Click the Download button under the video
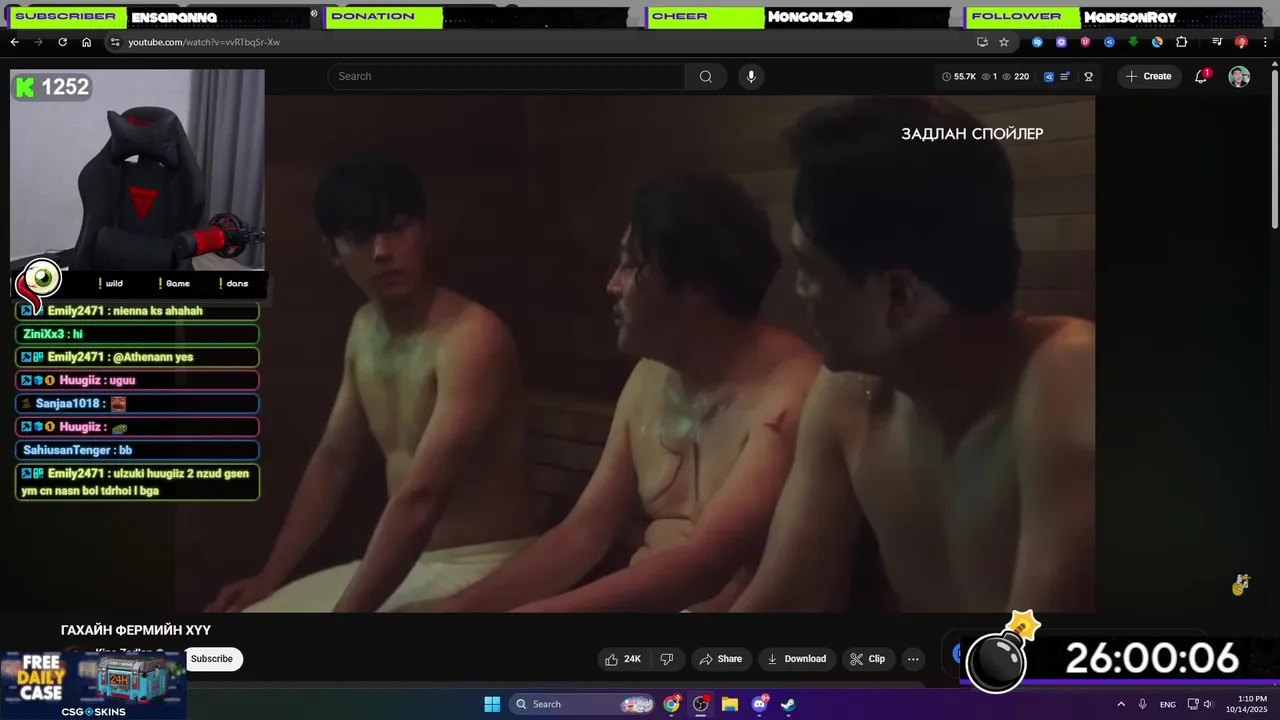1280x720 pixels. 796,659
